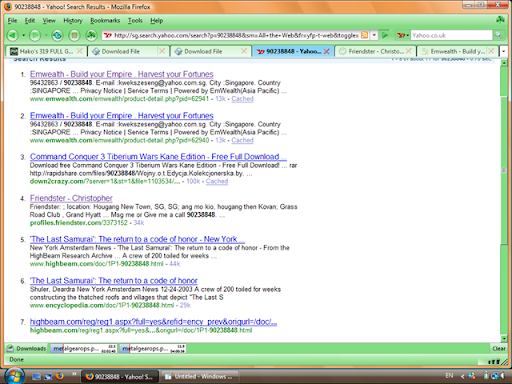Open second Emwealth - Build your Empire result
The width and height of the screenshot is (512, 384).
(122, 115)
